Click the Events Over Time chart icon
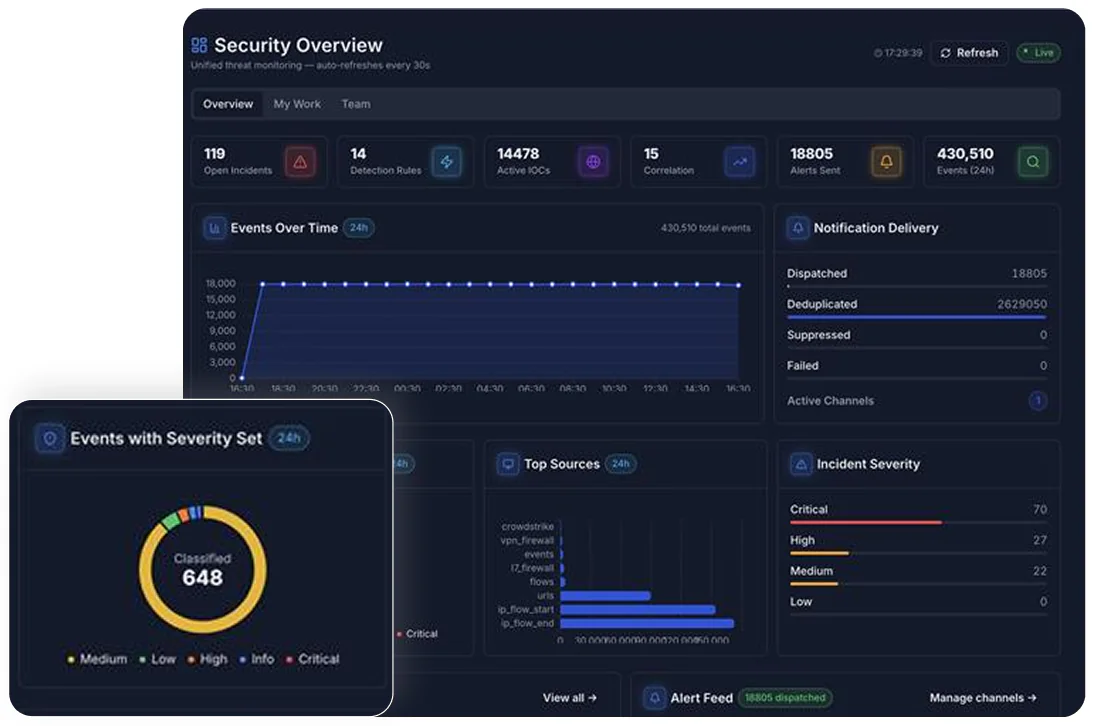The image size is (1094, 726). (x=214, y=228)
